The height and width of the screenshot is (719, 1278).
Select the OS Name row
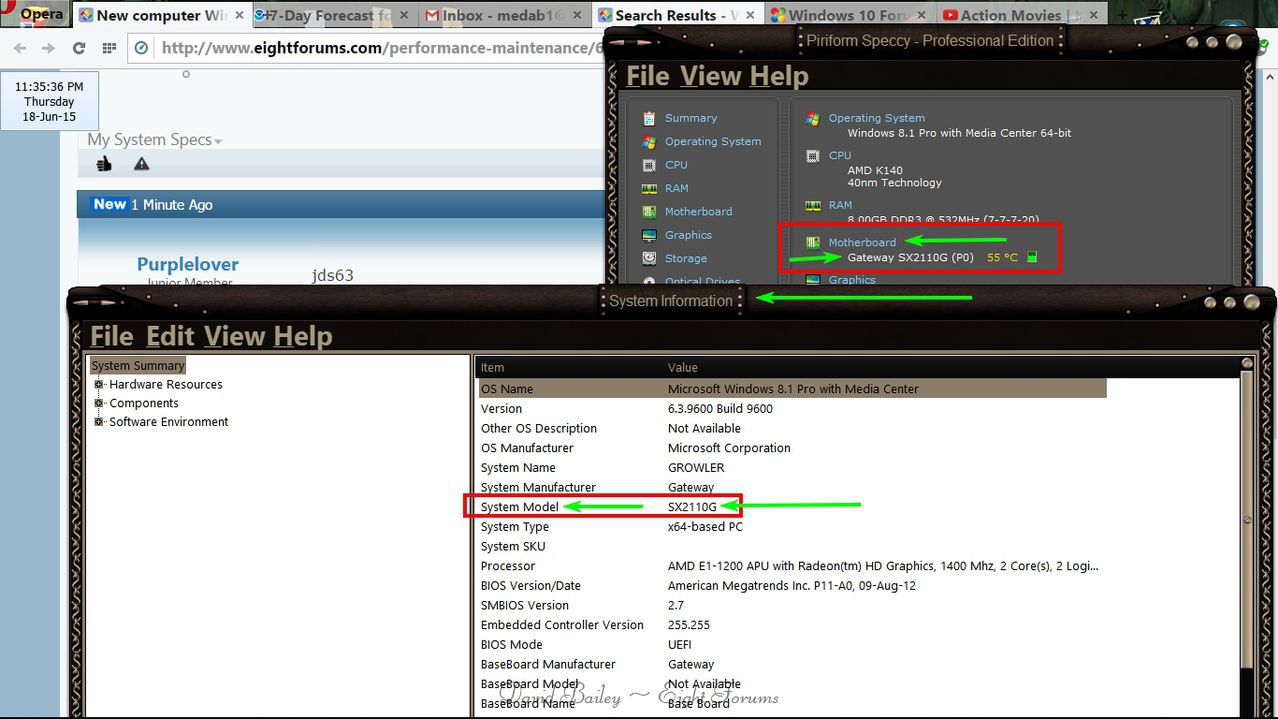pyautogui.click(x=792, y=389)
